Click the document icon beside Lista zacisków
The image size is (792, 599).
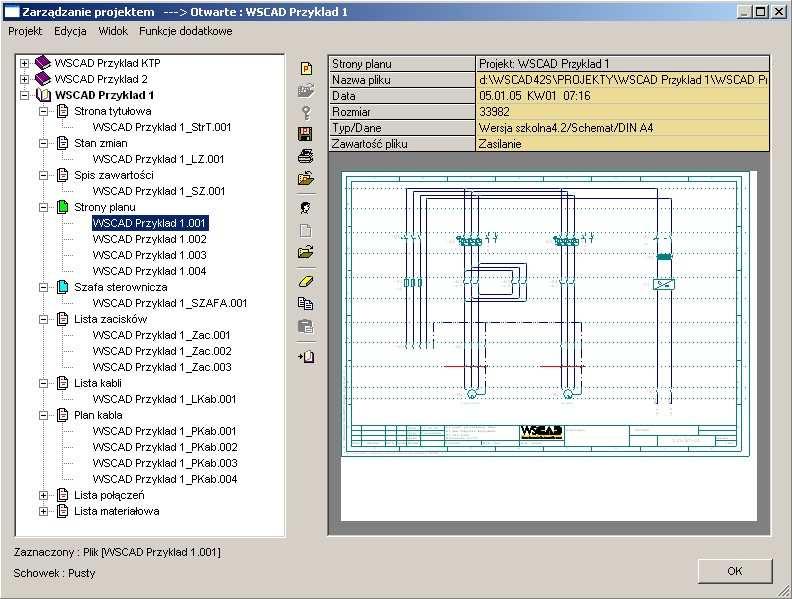(x=62, y=319)
